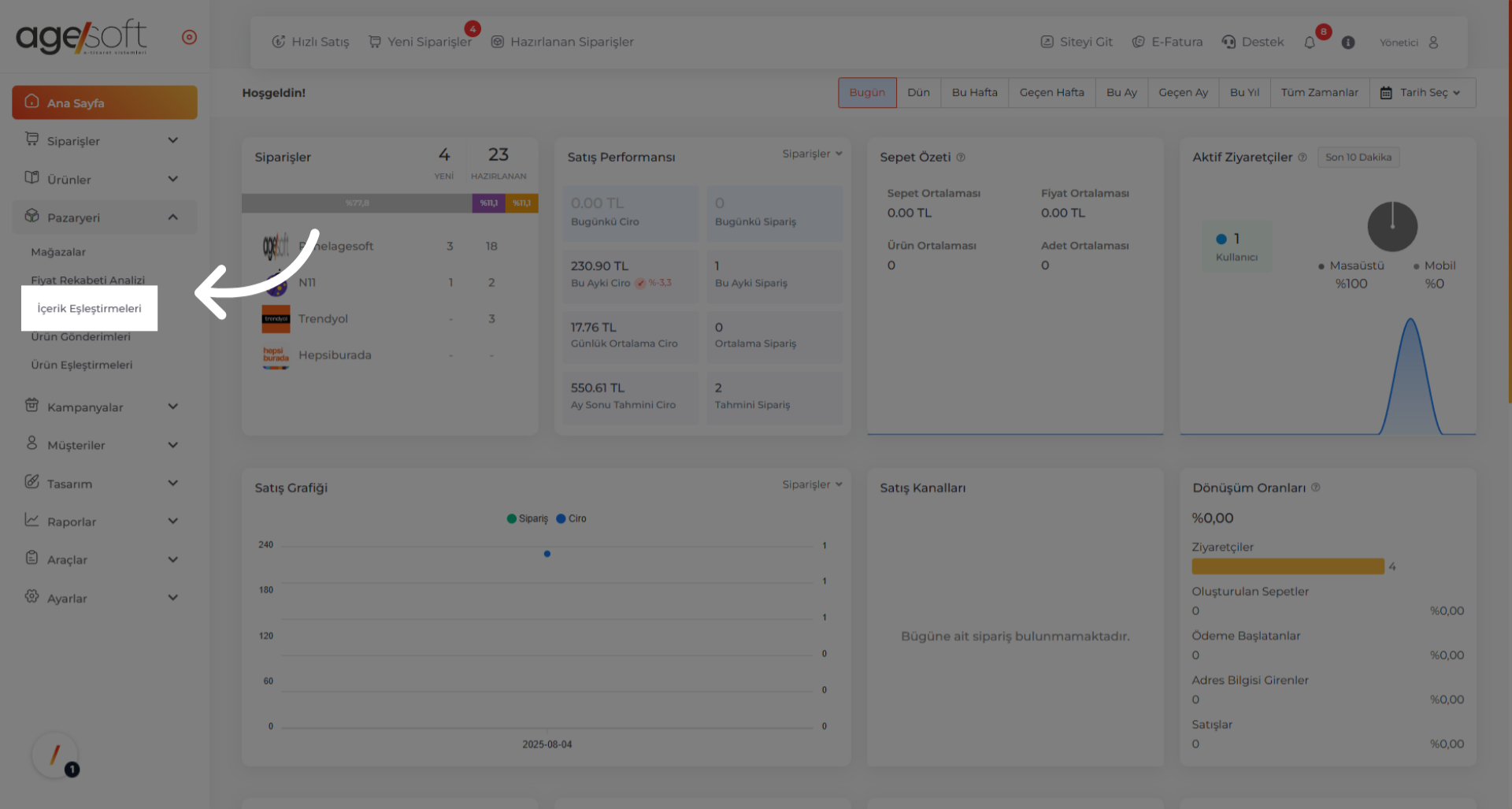Click the user profile icon
Viewport: 1512px width, 809px height.
click(1433, 43)
